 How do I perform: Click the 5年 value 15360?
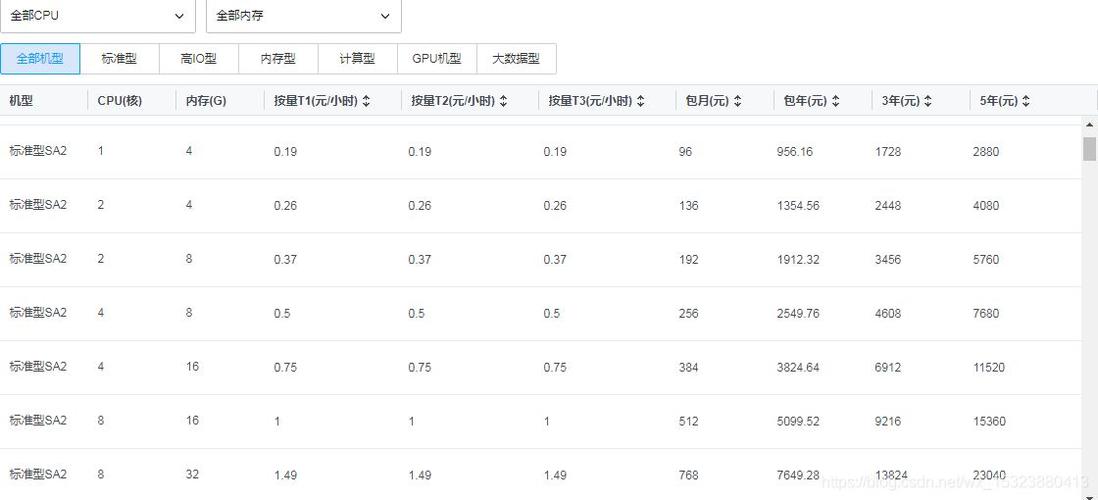pyautogui.click(x=989, y=422)
